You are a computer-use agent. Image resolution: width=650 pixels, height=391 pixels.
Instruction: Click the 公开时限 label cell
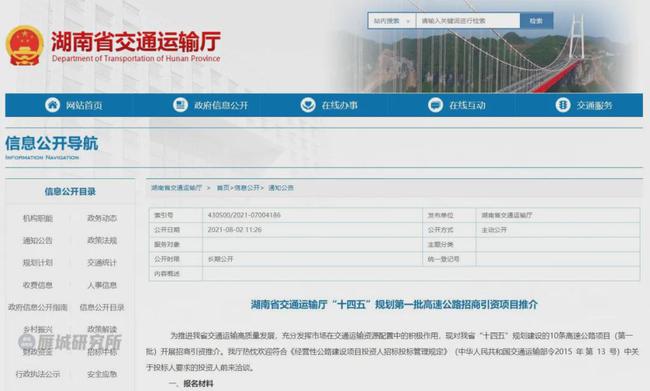click(x=176, y=259)
